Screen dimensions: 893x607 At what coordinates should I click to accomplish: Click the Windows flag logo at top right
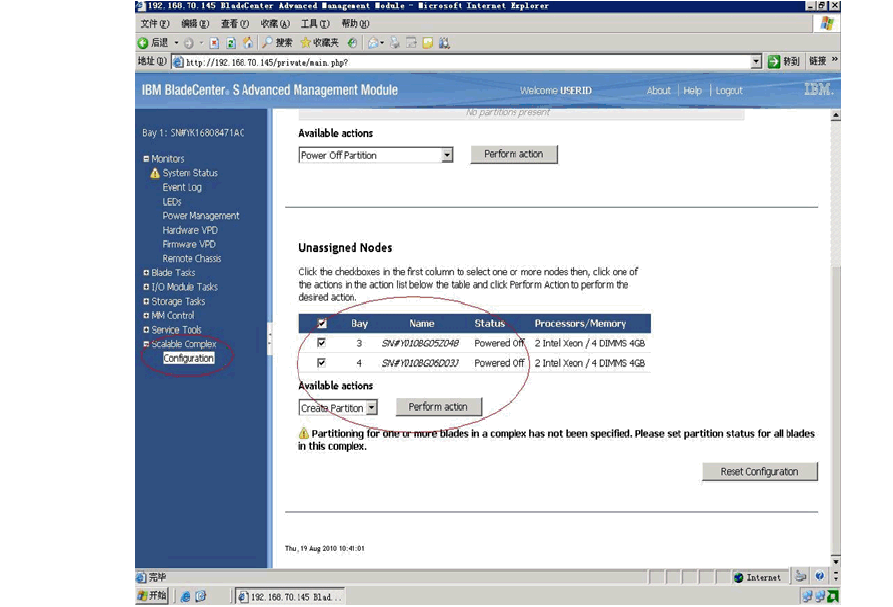(x=827, y=23)
